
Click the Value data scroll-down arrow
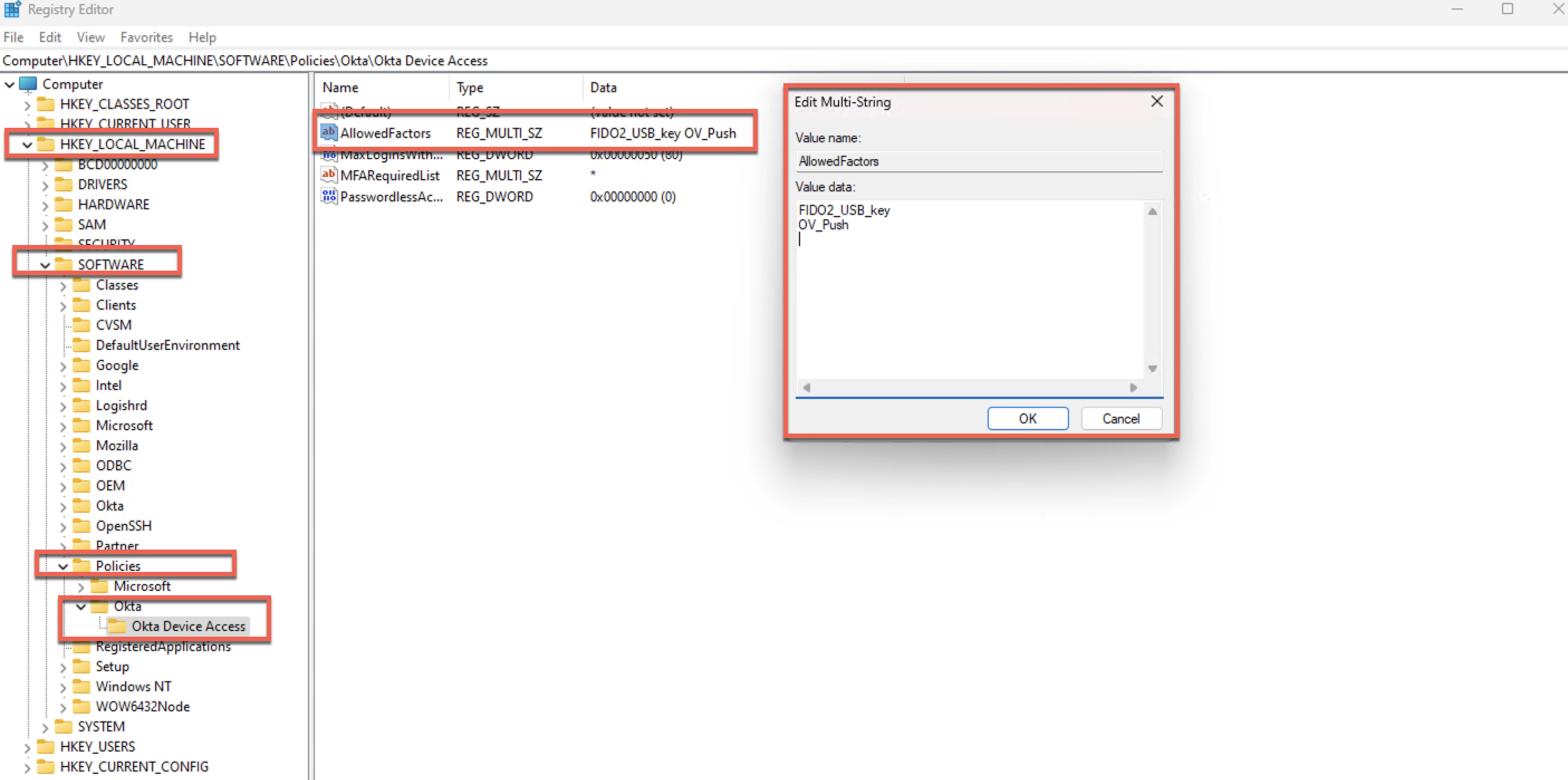point(1152,369)
